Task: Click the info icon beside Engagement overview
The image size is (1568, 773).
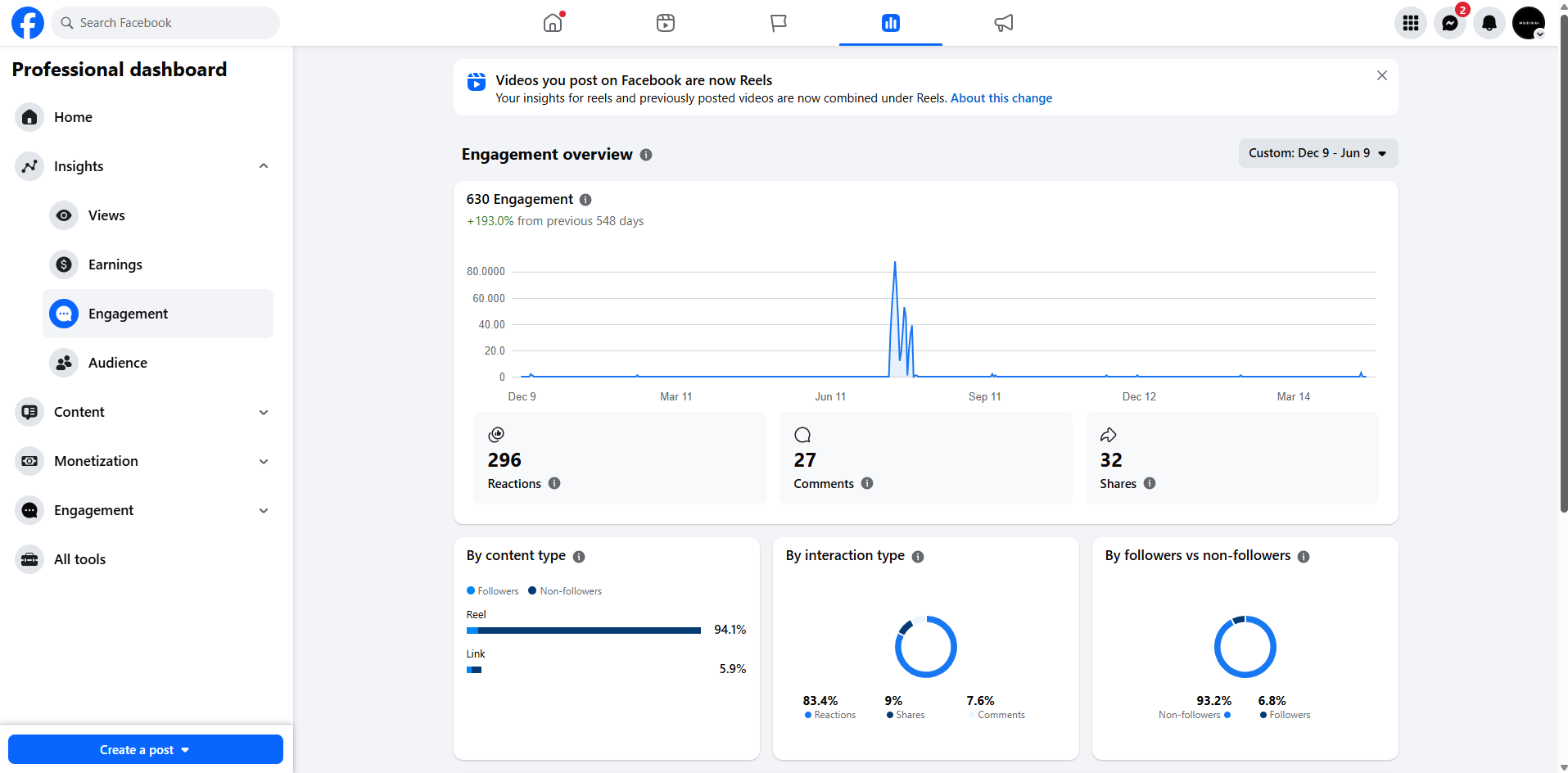Action: click(x=646, y=155)
